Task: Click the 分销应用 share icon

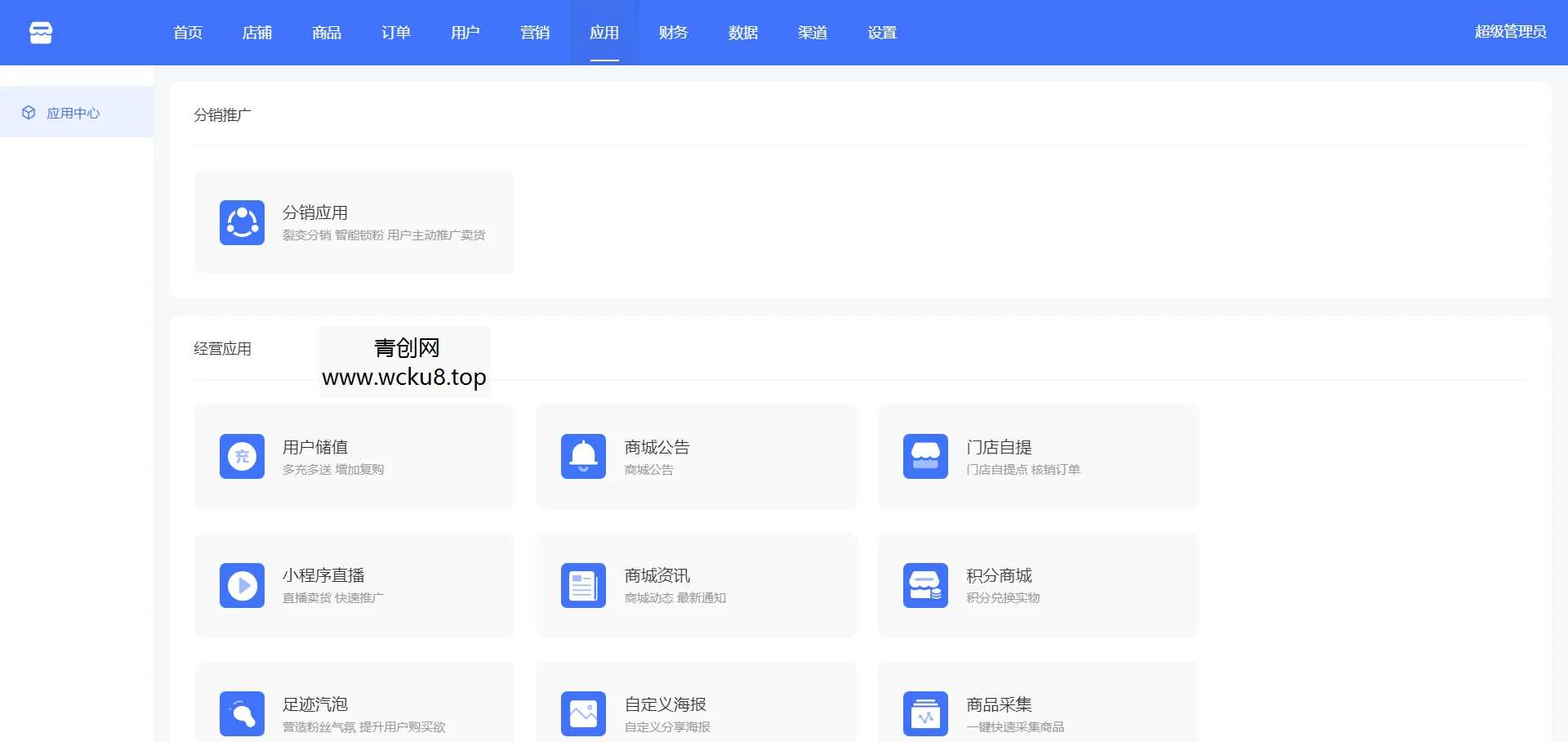Action: point(241,222)
